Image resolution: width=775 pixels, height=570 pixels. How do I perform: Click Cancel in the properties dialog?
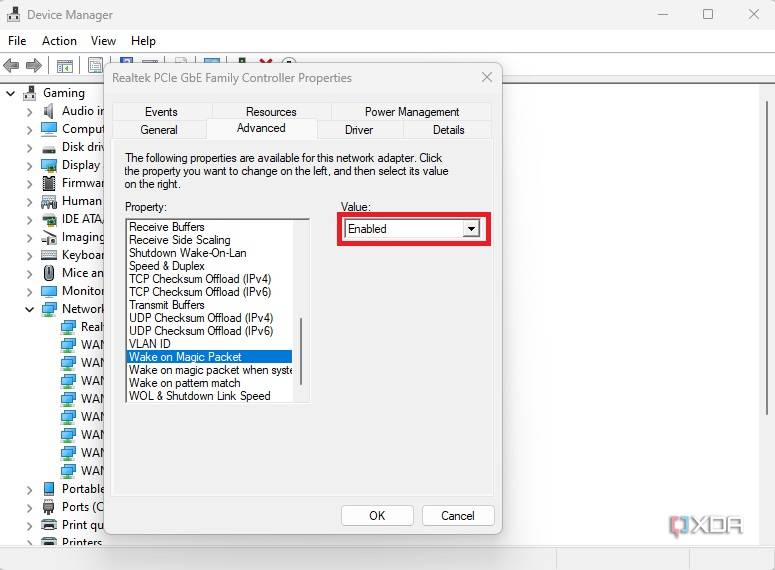(x=458, y=516)
